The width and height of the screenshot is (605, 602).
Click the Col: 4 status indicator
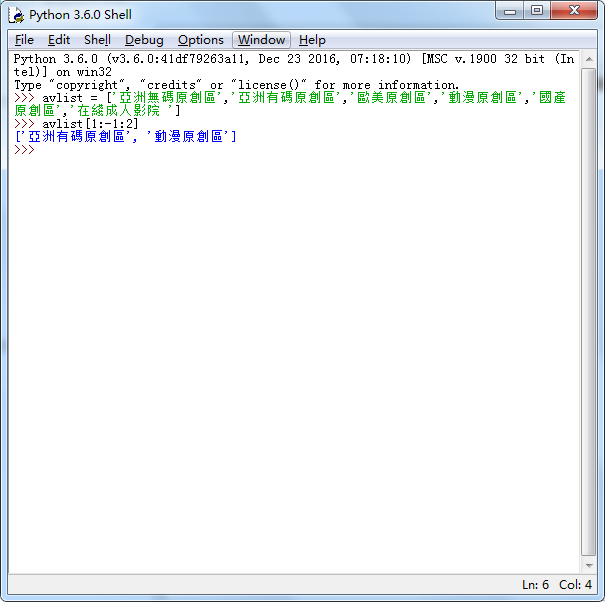tap(575, 585)
